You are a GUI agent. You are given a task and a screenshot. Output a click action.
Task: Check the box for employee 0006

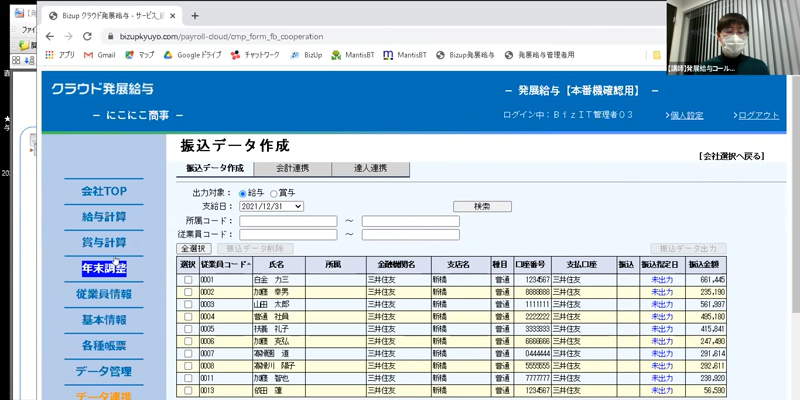coord(188,341)
